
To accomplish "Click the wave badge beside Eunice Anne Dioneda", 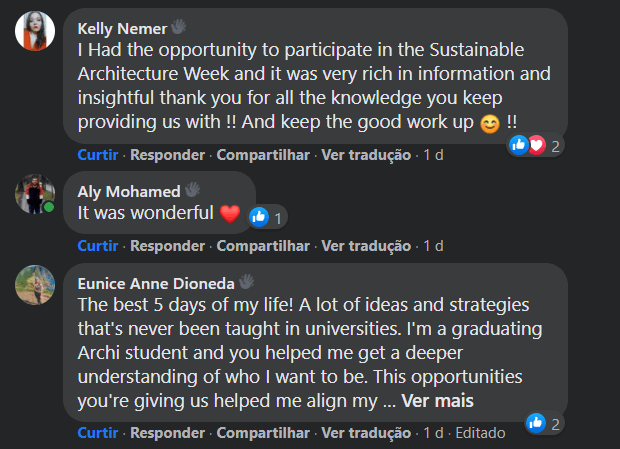I will (x=246, y=282).
